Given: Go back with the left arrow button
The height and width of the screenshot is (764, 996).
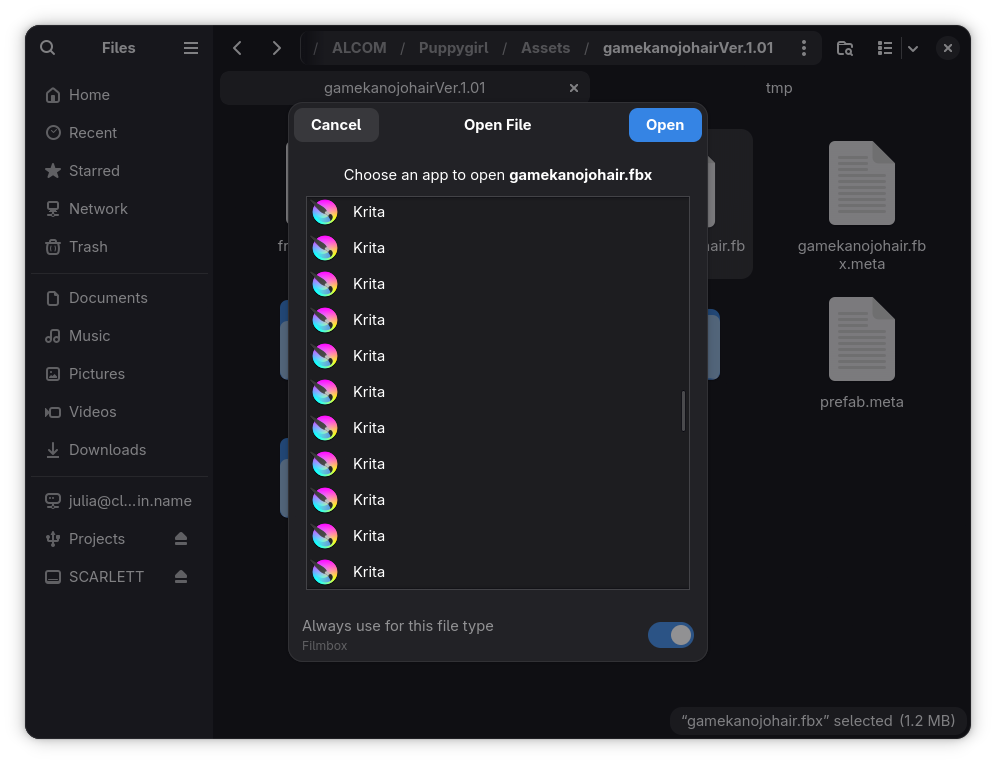Looking at the screenshot, I should tap(238, 48).
